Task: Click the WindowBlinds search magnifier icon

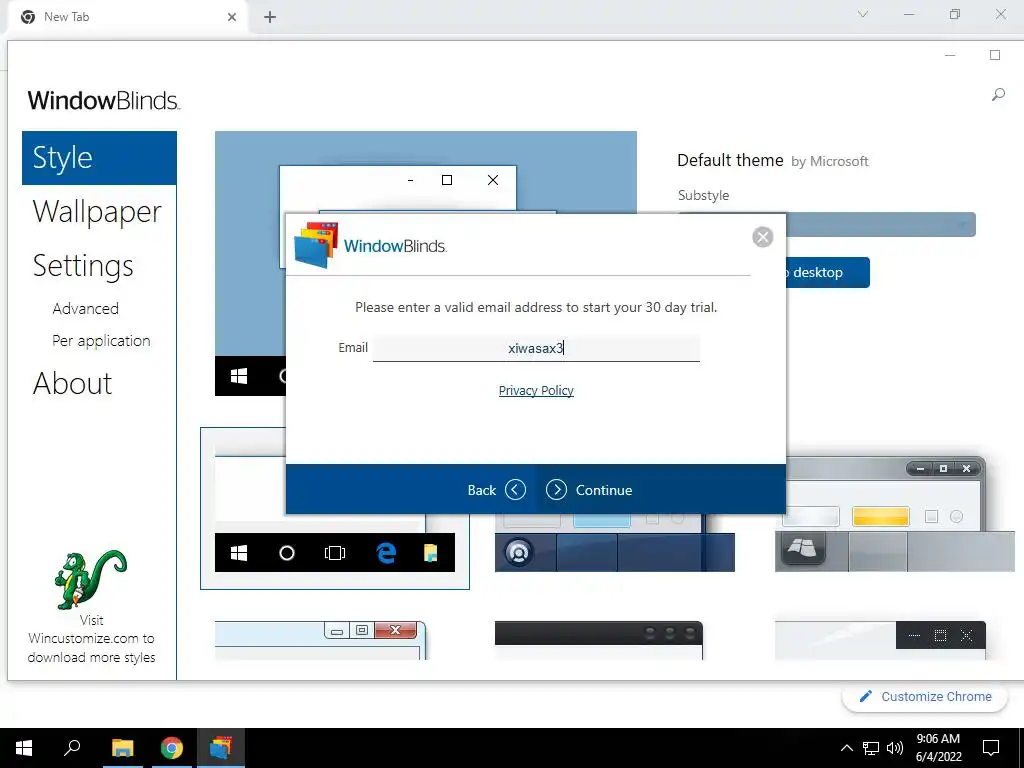Action: pyautogui.click(x=998, y=95)
